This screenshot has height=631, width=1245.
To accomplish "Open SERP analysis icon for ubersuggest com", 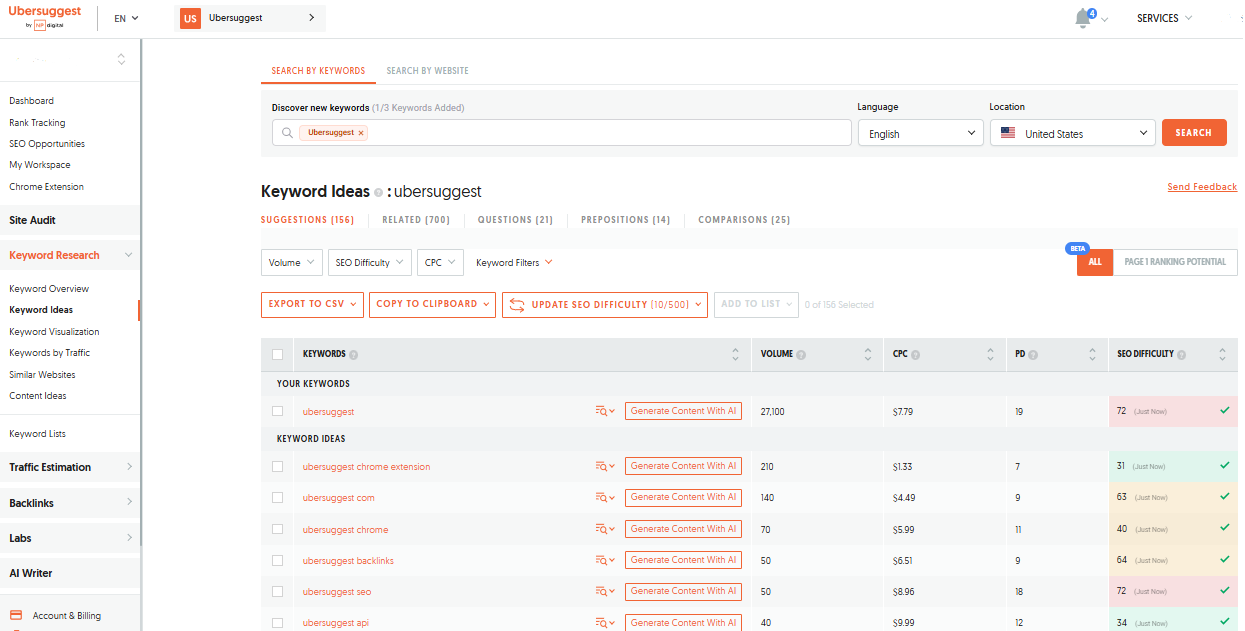I will point(604,497).
